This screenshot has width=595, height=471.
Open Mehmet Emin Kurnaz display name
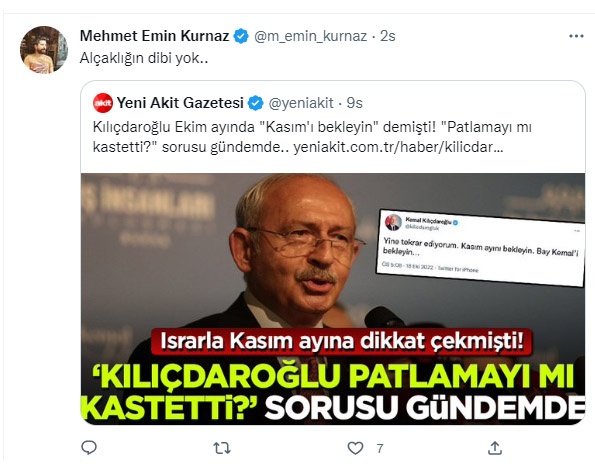click(x=154, y=36)
